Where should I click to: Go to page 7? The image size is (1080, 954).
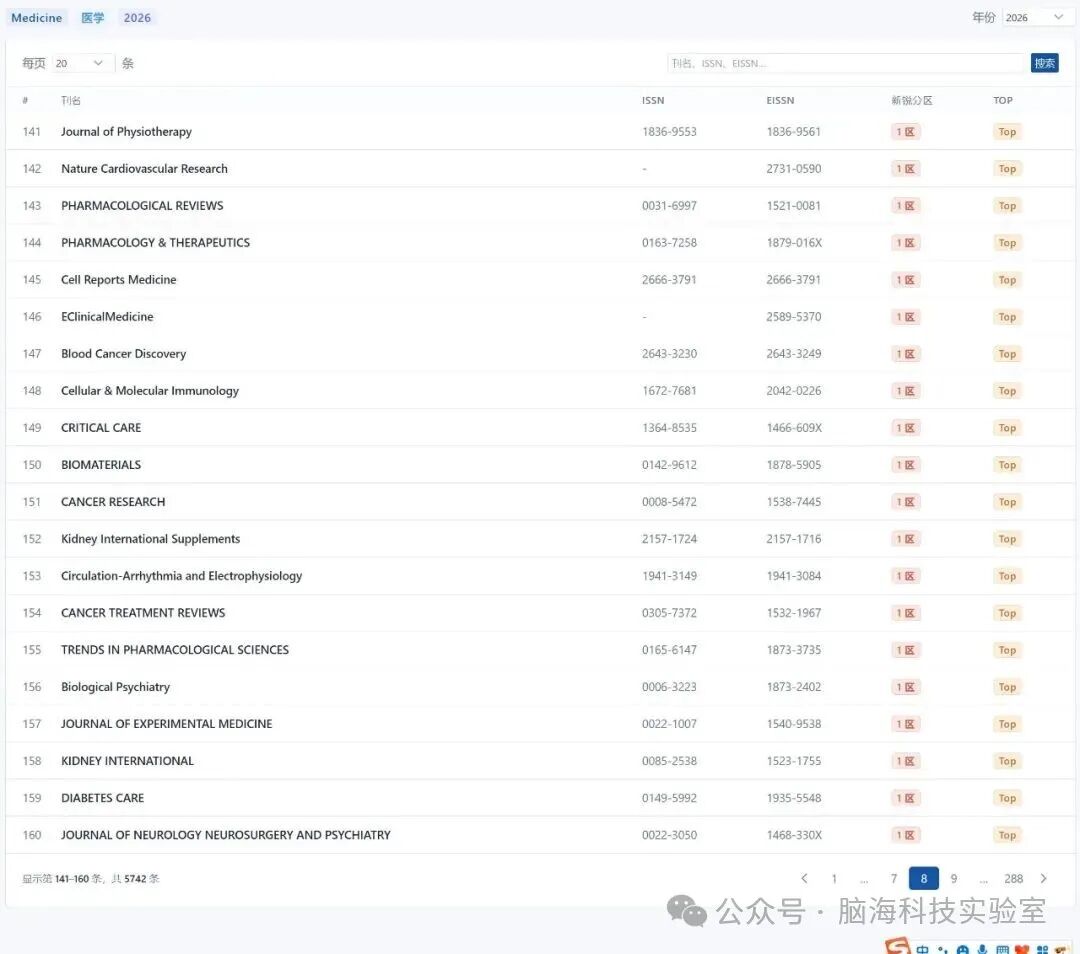click(893, 878)
